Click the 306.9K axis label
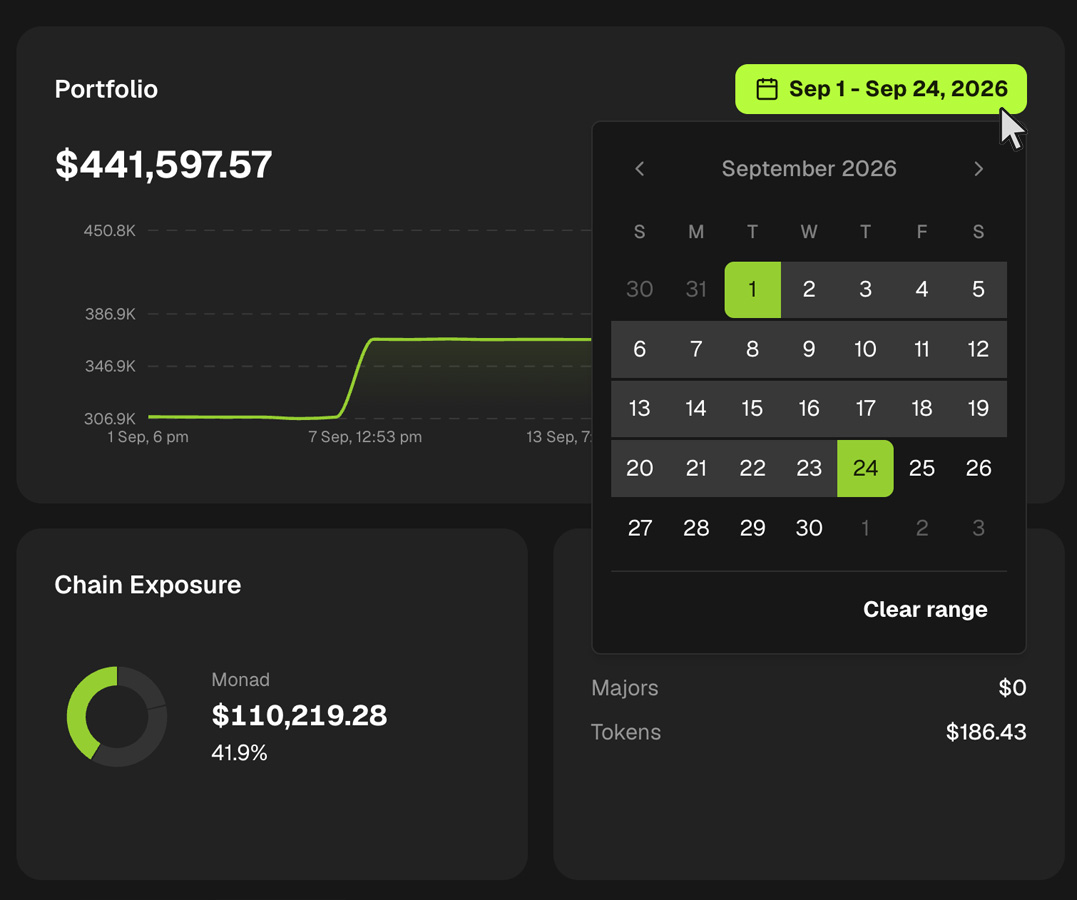Viewport: 1077px width, 900px height. pos(110,418)
